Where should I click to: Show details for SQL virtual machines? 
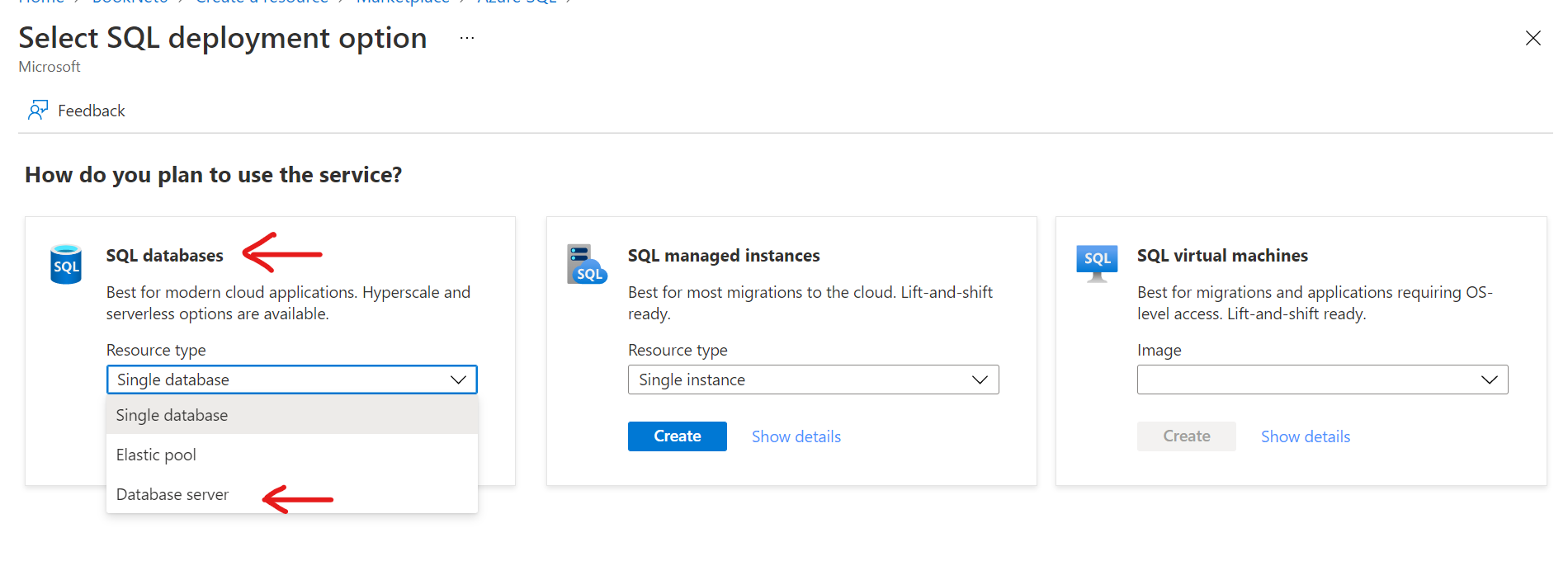point(1306,436)
